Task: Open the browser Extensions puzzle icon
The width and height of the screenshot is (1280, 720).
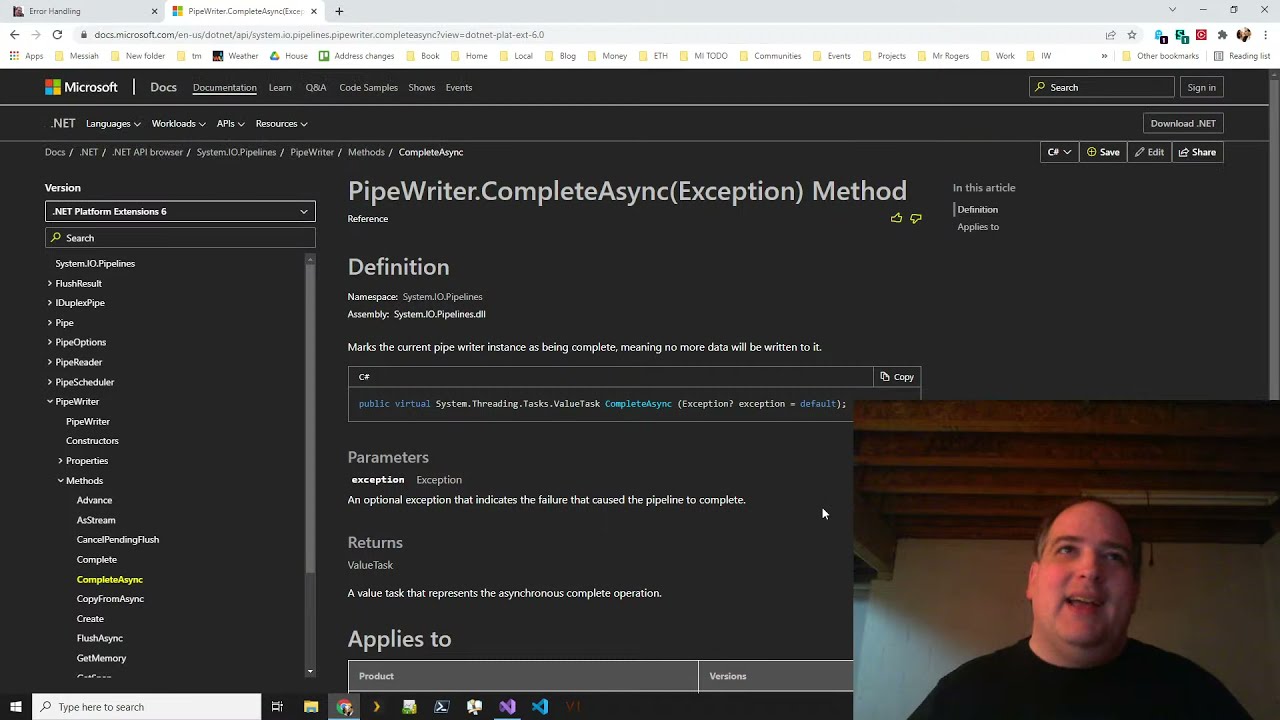Action: pos(1222,34)
